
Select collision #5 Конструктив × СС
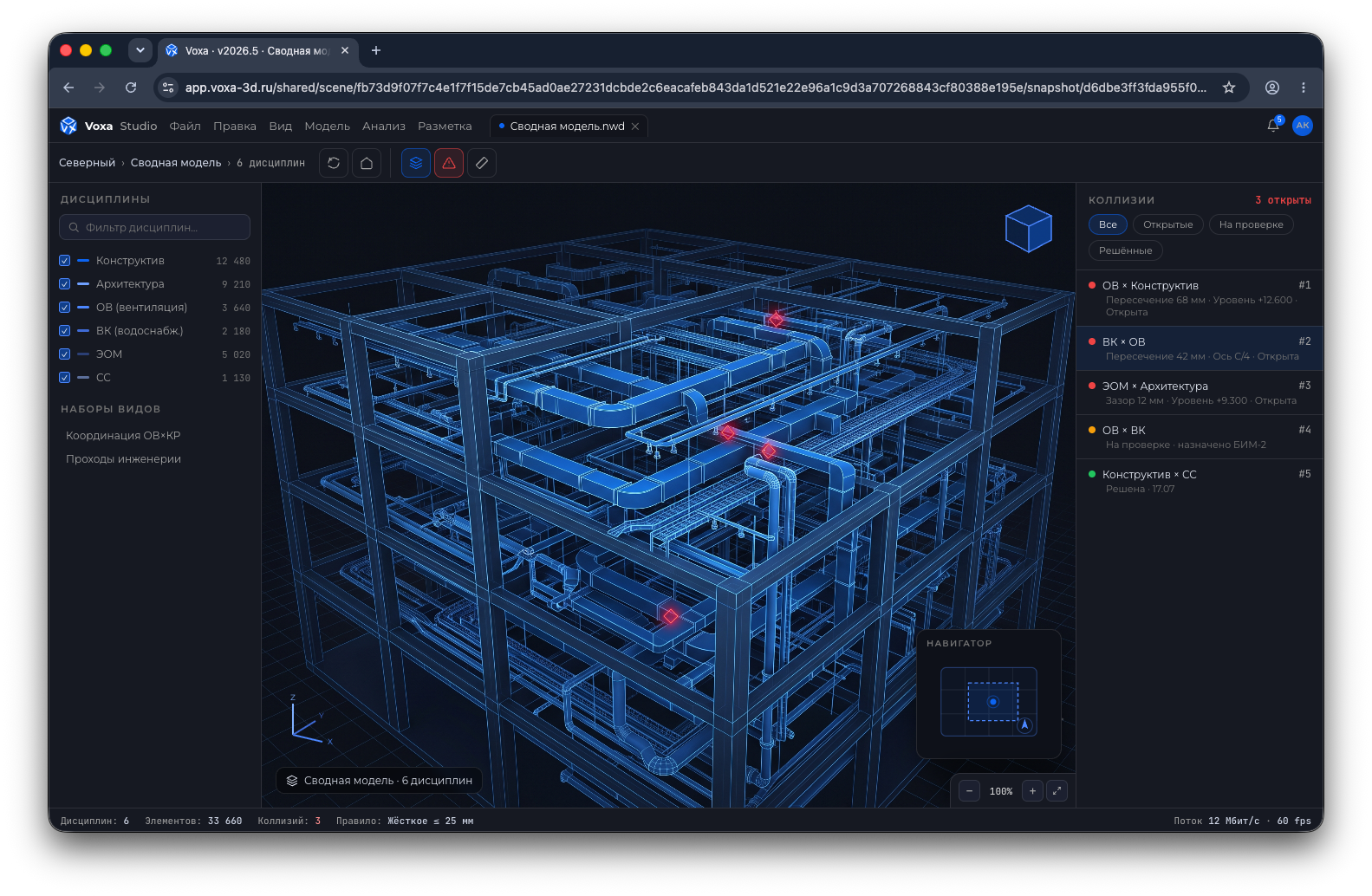[1200, 481]
